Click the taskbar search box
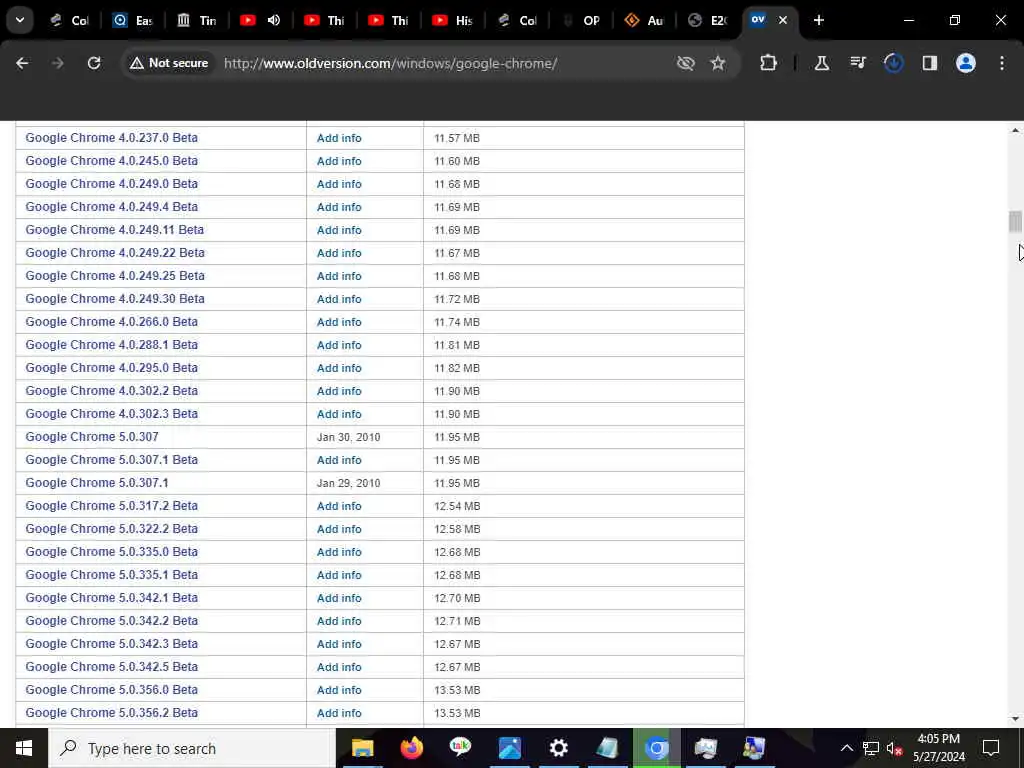The height and width of the screenshot is (768, 1024). pyautogui.click(x=192, y=748)
